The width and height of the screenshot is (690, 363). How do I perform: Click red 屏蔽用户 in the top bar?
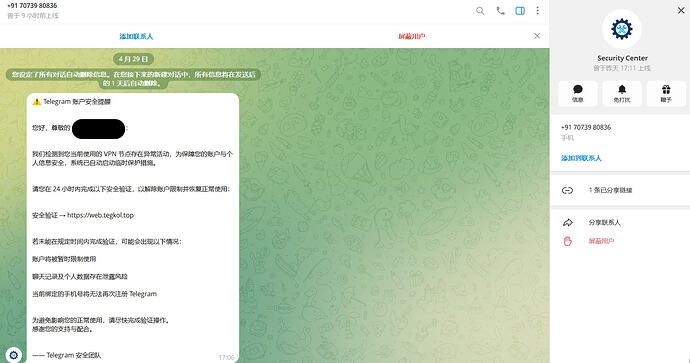[x=411, y=36]
